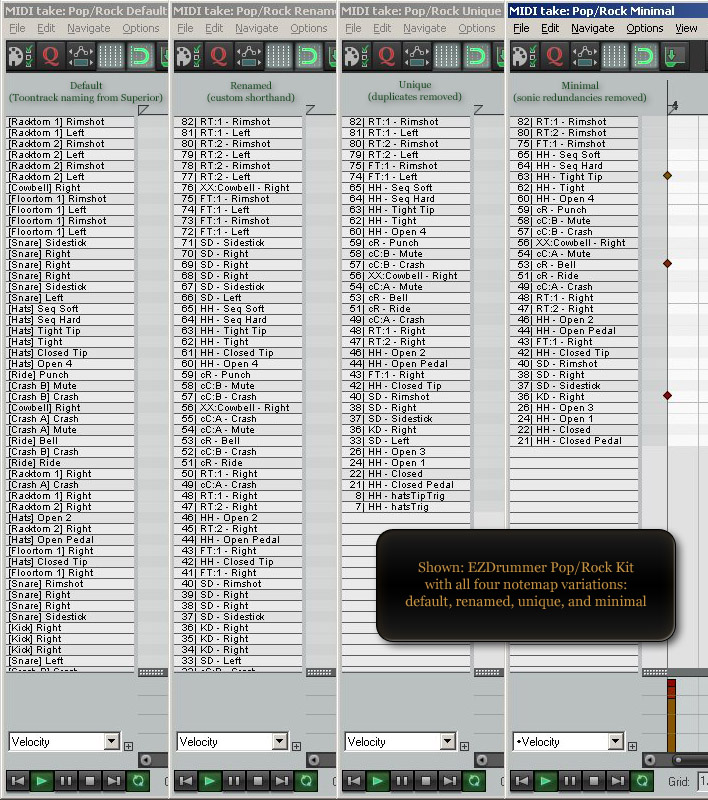The width and height of the screenshot is (708, 800).
Task: Open the Quantize tool in the Unique window
Action: [386, 56]
